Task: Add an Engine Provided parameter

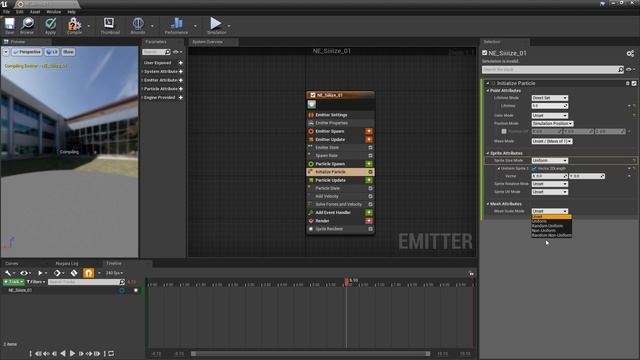Action: [x=180, y=98]
